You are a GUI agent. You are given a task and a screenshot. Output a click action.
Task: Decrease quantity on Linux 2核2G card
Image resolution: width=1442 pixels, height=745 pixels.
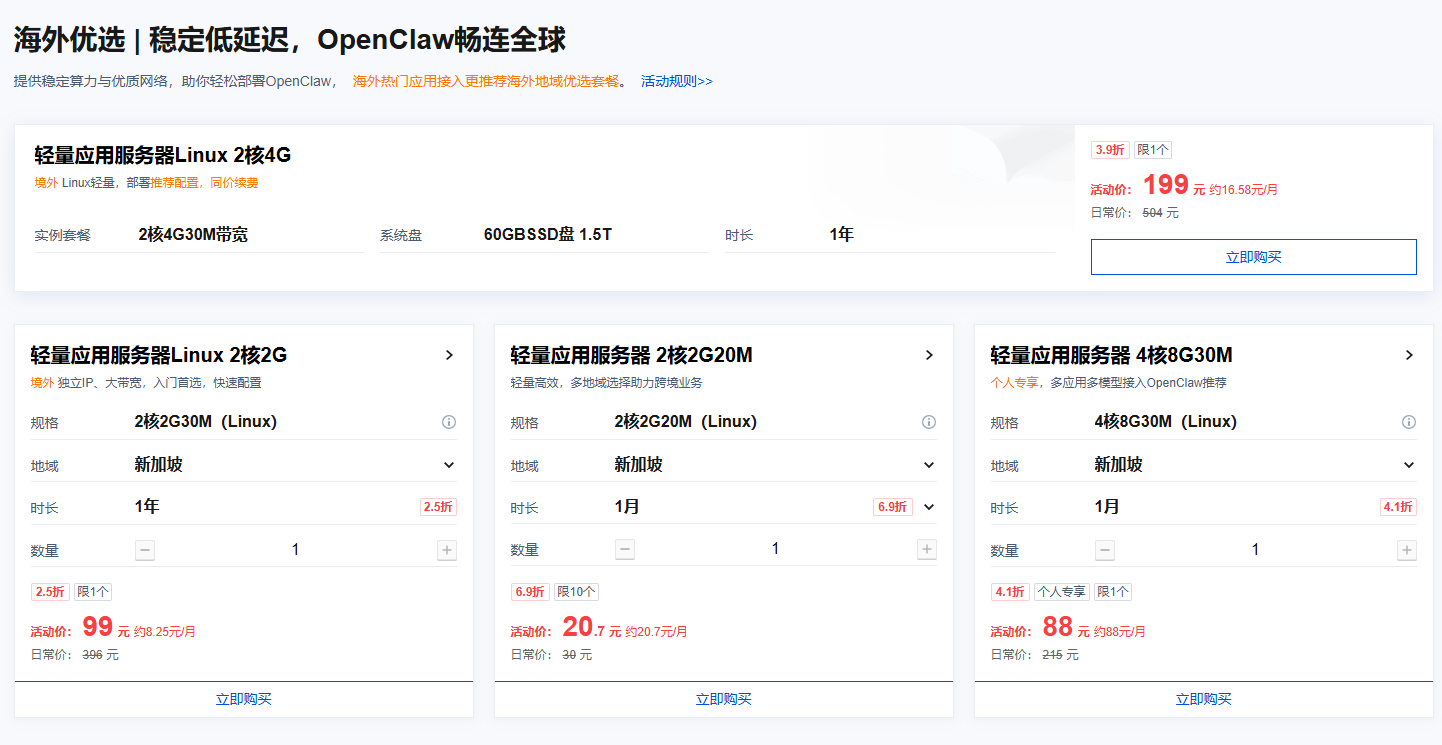pos(145,550)
